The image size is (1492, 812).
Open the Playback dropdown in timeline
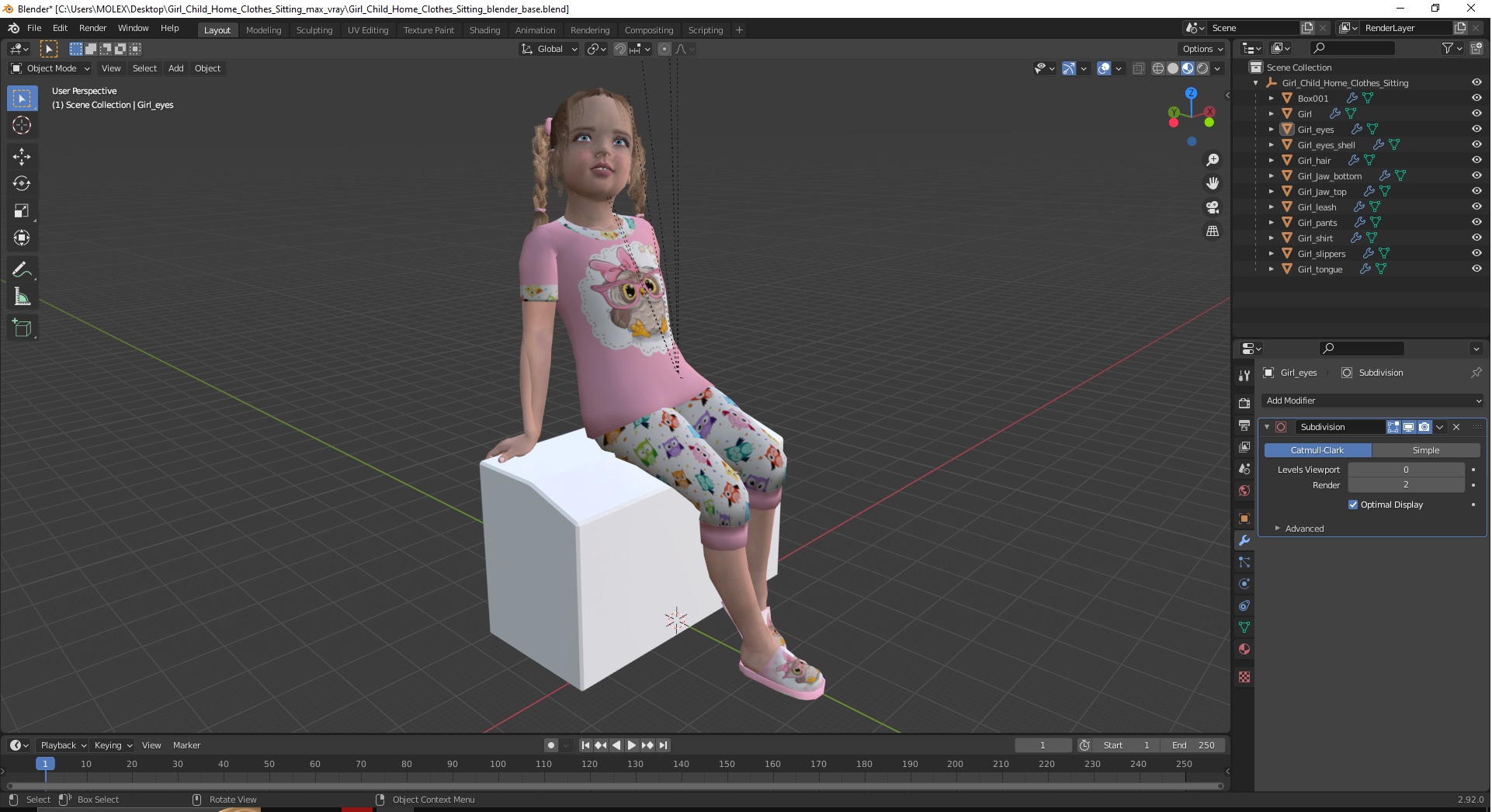pyautogui.click(x=63, y=745)
